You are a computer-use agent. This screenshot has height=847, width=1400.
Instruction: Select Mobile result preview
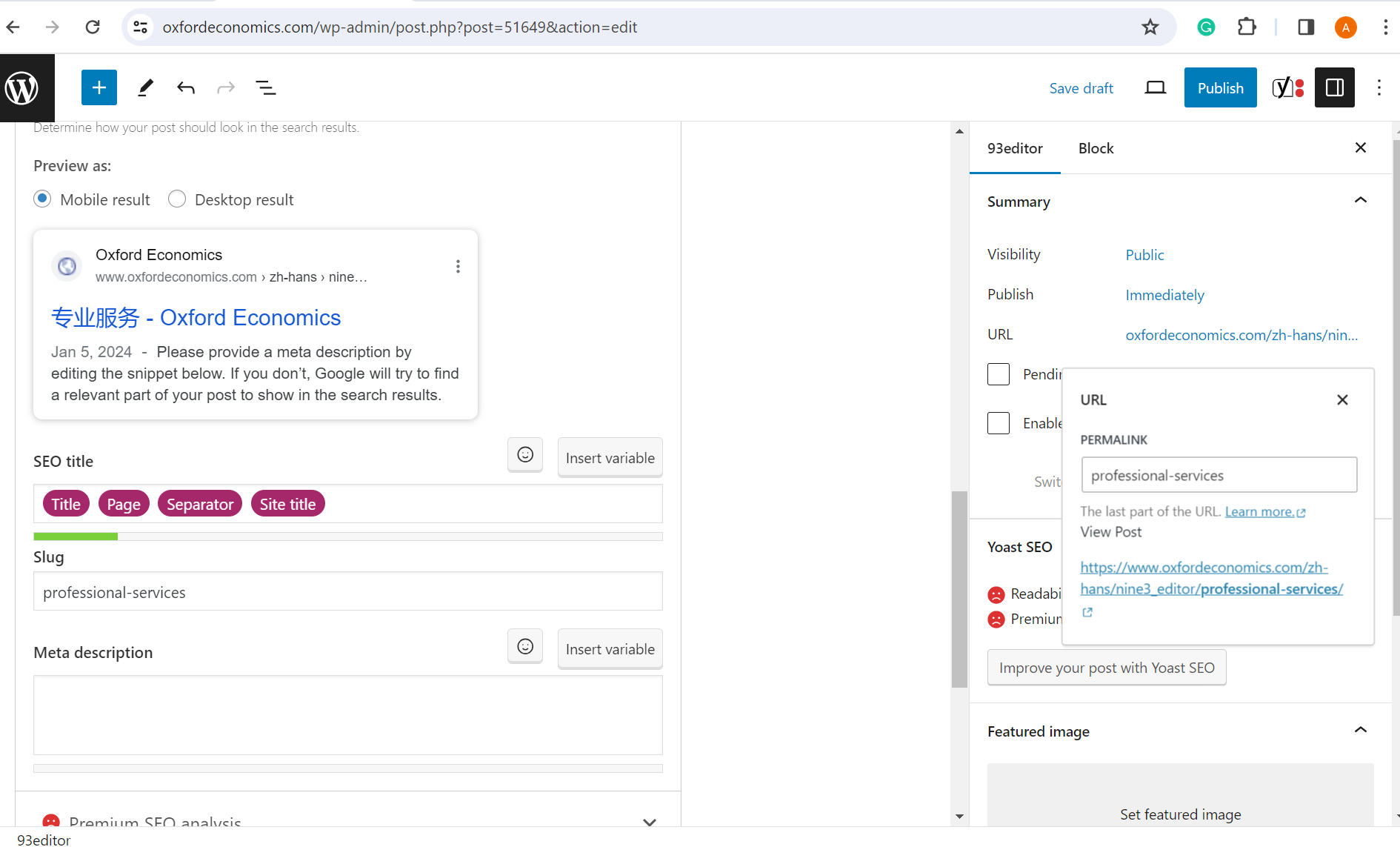42,199
